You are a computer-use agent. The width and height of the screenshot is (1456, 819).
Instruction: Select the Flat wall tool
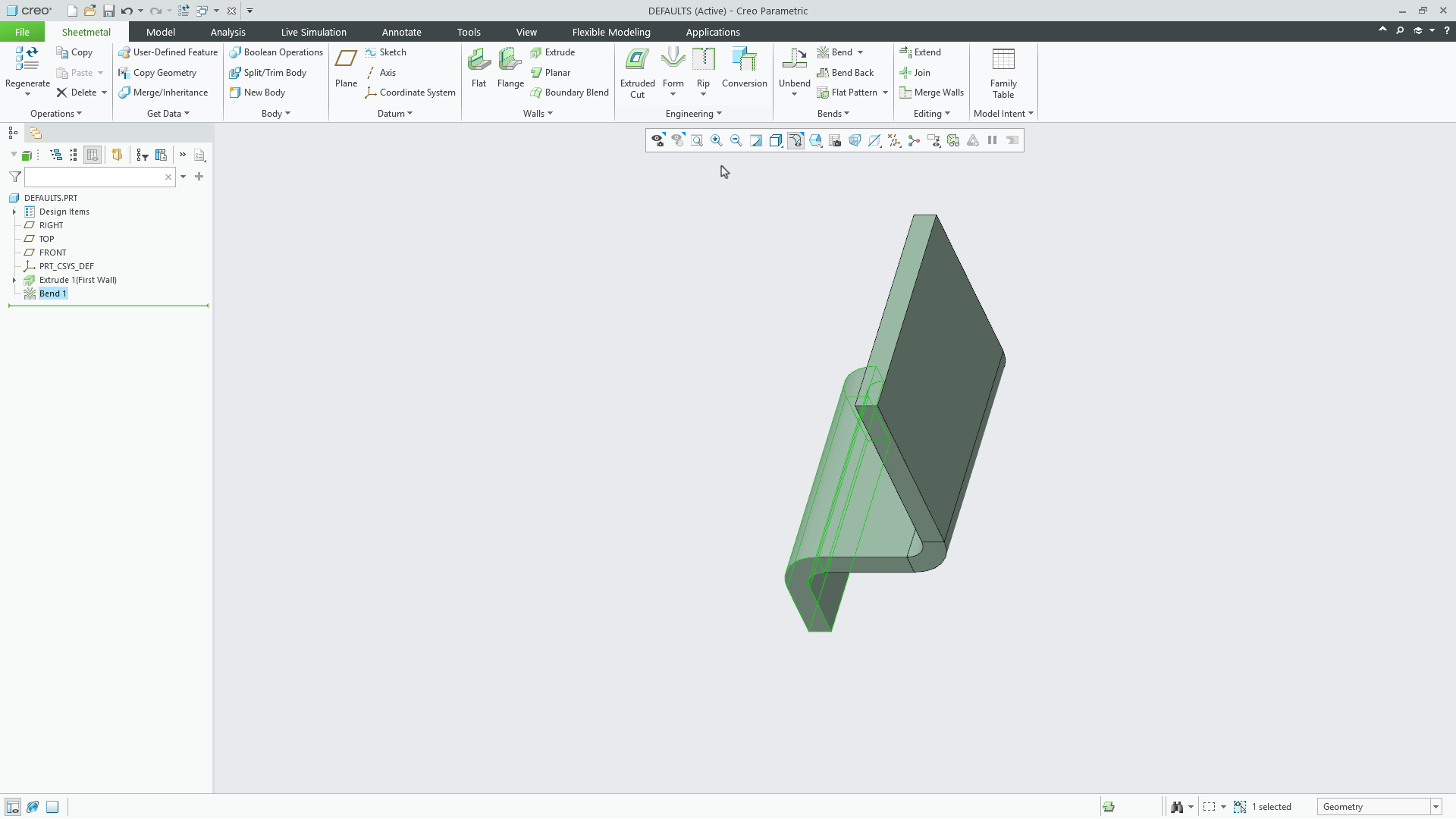coord(479,68)
